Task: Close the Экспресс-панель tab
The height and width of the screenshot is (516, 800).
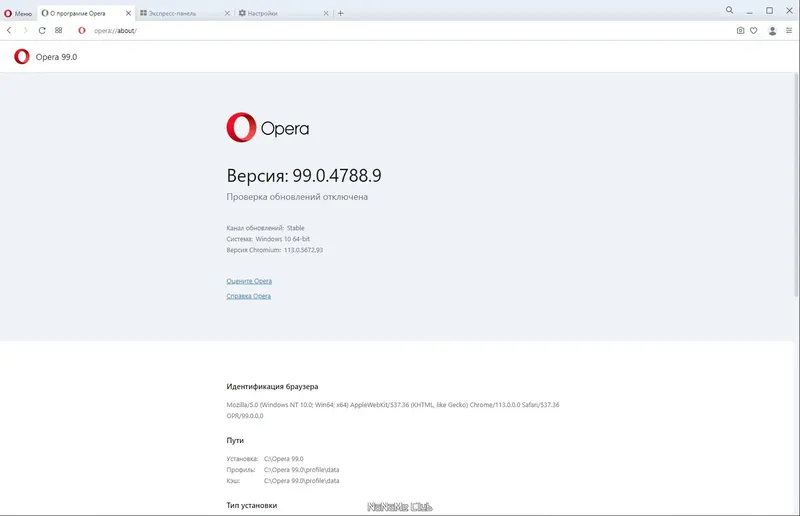Action: coord(228,13)
